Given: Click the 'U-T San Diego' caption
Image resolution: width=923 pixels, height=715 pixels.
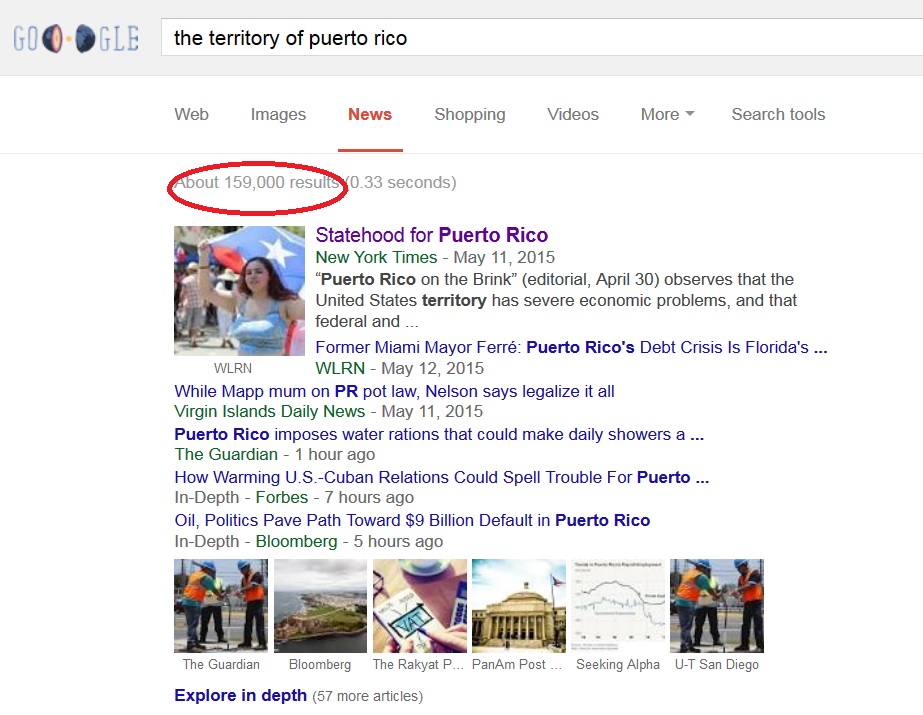Looking at the screenshot, I should [717, 664].
